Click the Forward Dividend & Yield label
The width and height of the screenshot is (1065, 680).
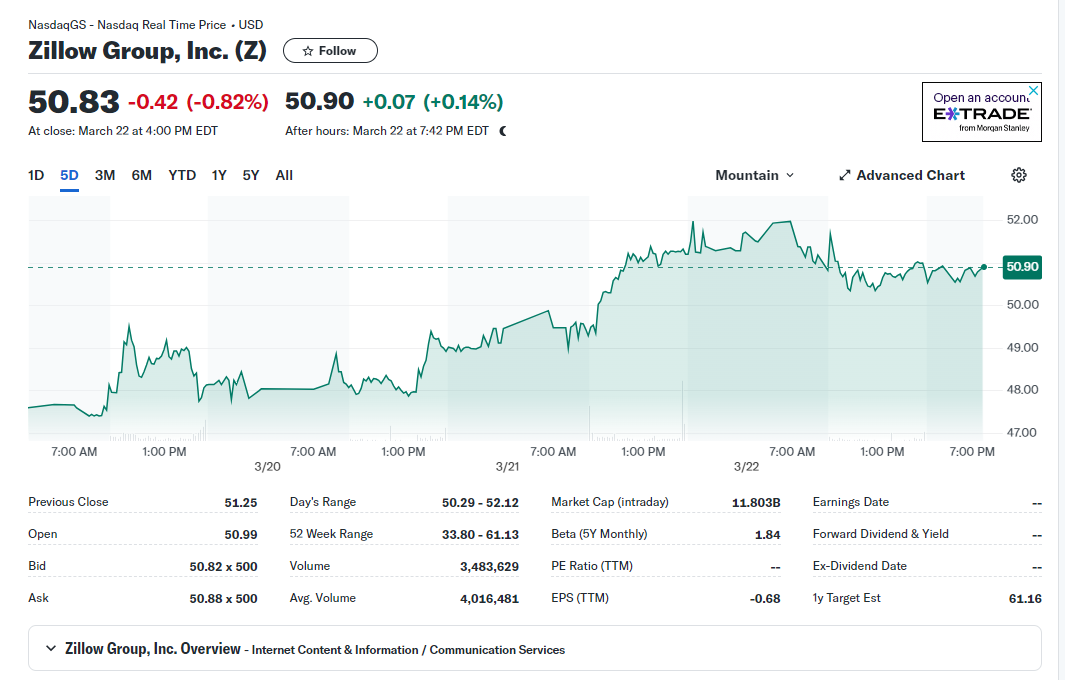pos(880,534)
